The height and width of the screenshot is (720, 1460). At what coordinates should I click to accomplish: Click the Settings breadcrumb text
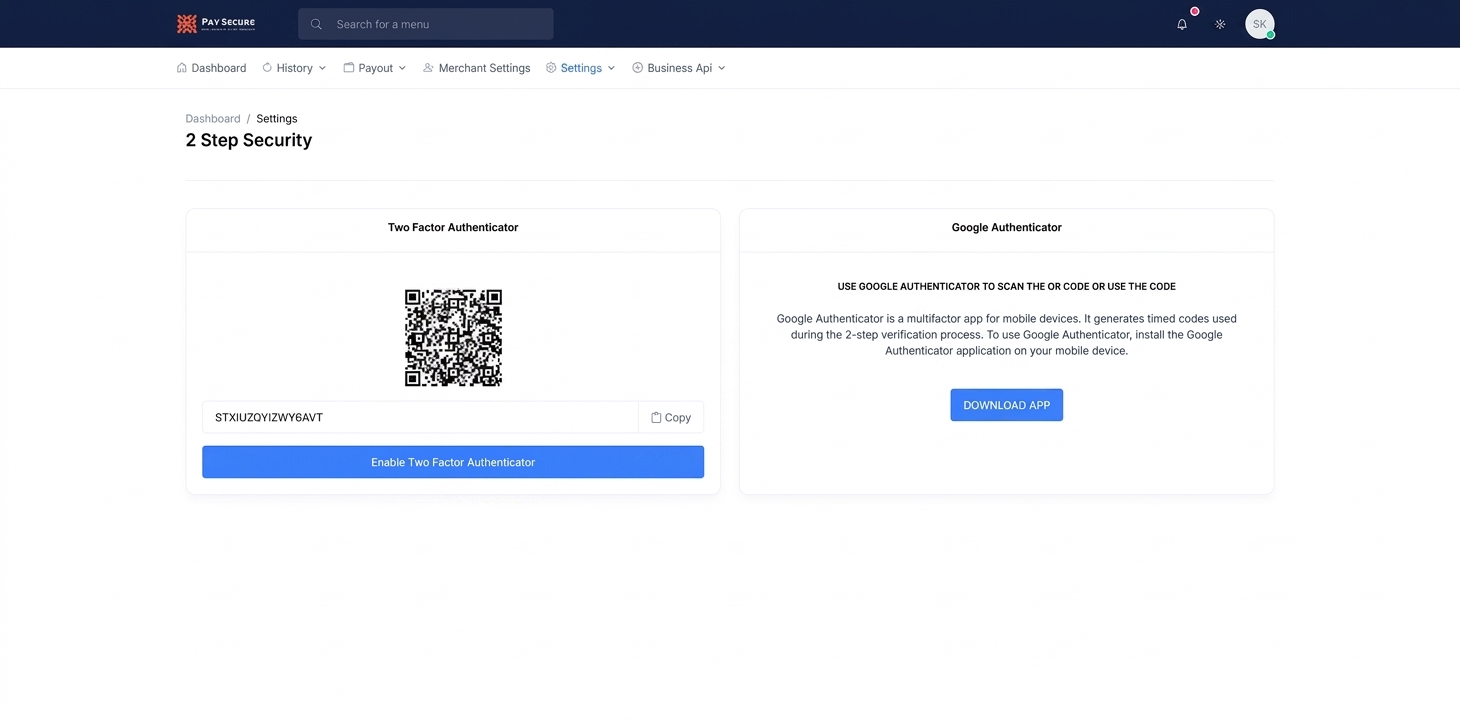click(277, 118)
